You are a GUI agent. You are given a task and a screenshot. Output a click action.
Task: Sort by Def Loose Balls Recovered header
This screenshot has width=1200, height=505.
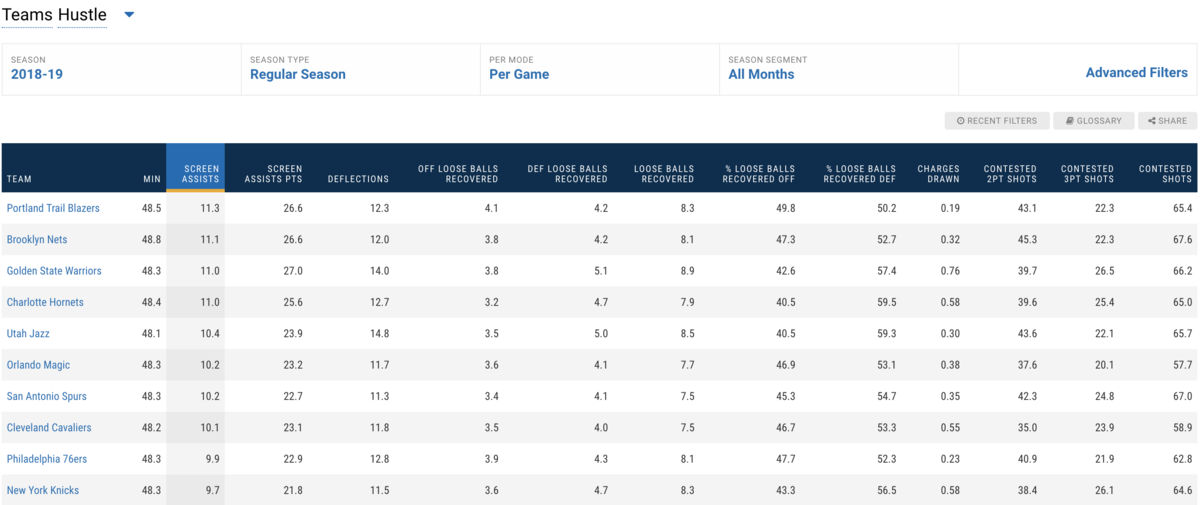click(567, 174)
